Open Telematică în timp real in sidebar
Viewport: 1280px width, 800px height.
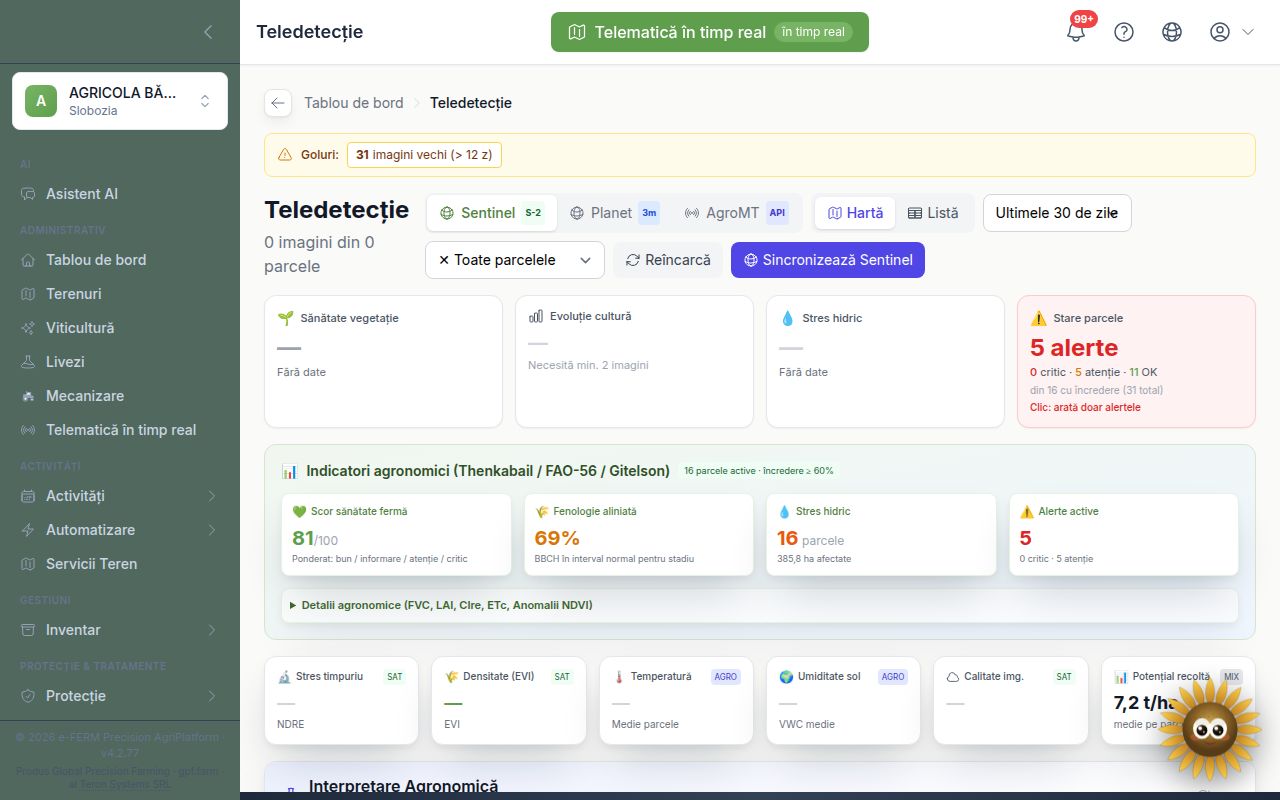point(120,430)
